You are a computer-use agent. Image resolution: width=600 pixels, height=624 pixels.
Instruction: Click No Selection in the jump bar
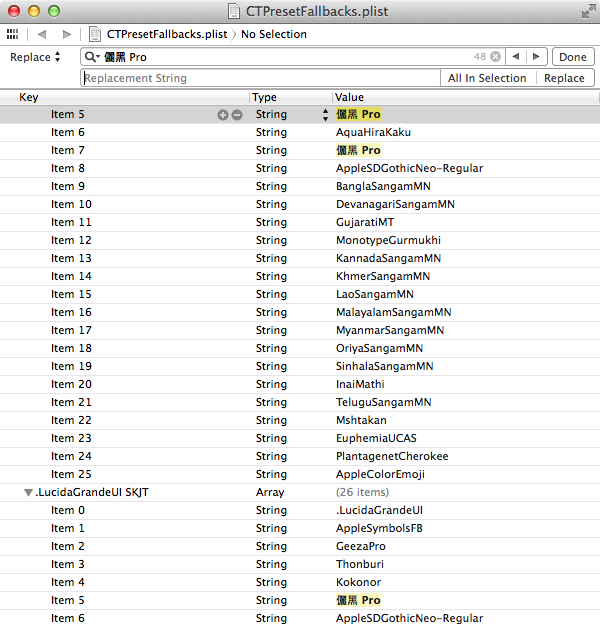(274, 34)
